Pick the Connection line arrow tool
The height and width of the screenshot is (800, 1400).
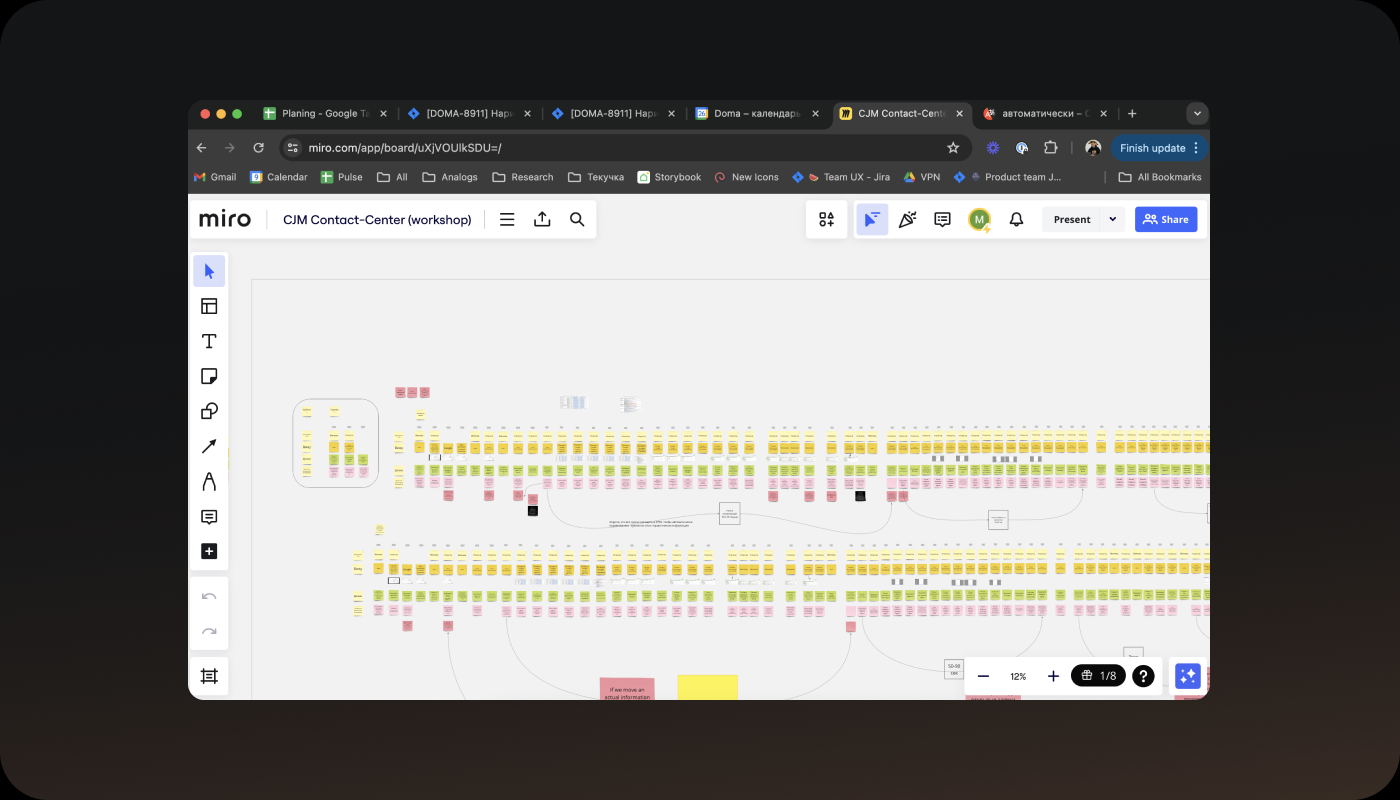tap(209, 447)
